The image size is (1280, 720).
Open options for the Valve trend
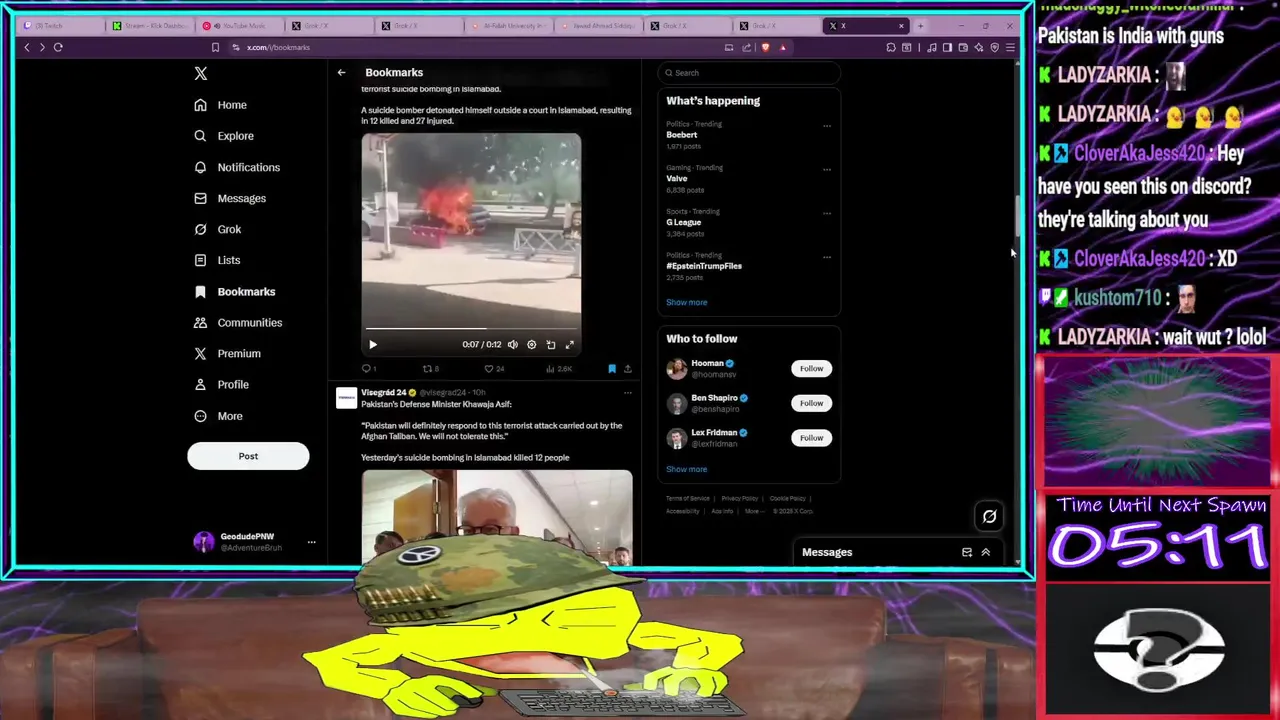click(827, 169)
